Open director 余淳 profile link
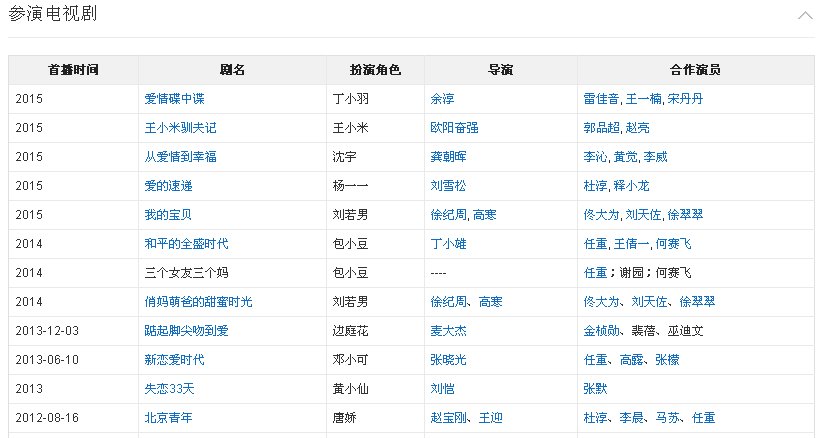Image resolution: width=824 pixels, height=438 pixels. (x=442, y=100)
